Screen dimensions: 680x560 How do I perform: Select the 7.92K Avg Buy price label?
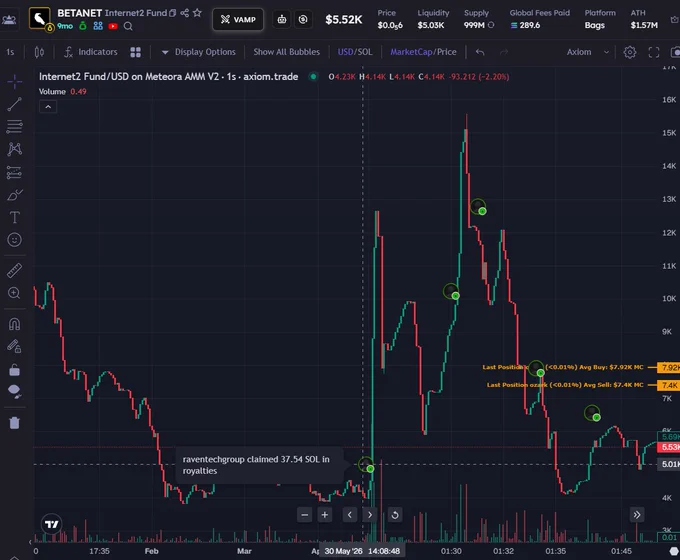click(669, 367)
